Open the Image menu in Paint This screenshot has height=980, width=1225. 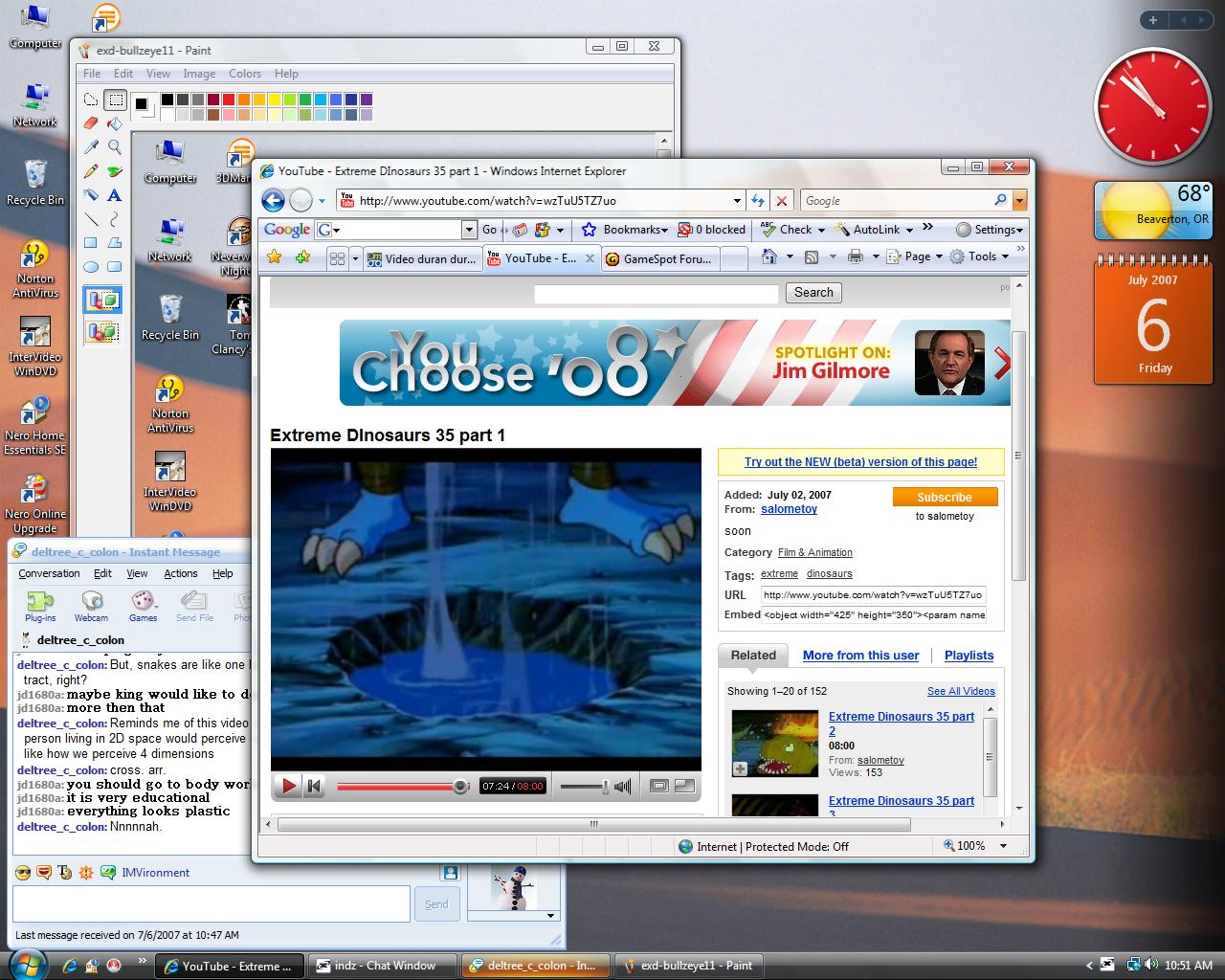tap(199, 74)
